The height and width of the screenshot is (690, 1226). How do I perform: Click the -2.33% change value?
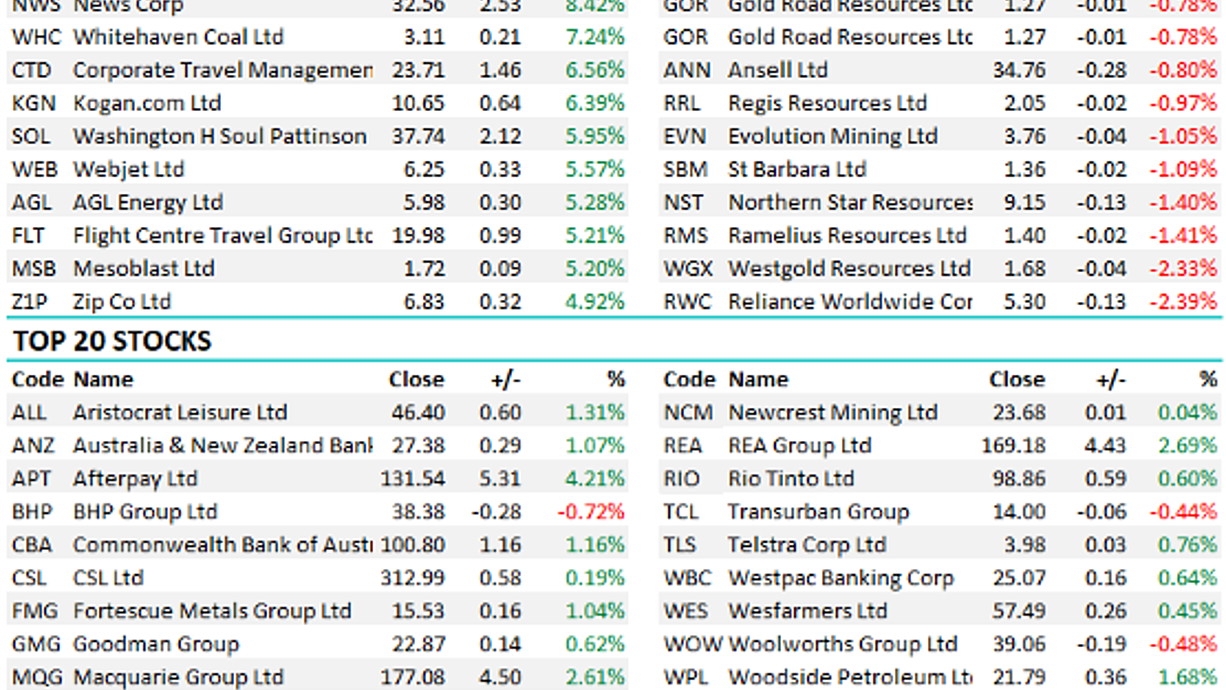[1184, 268]
